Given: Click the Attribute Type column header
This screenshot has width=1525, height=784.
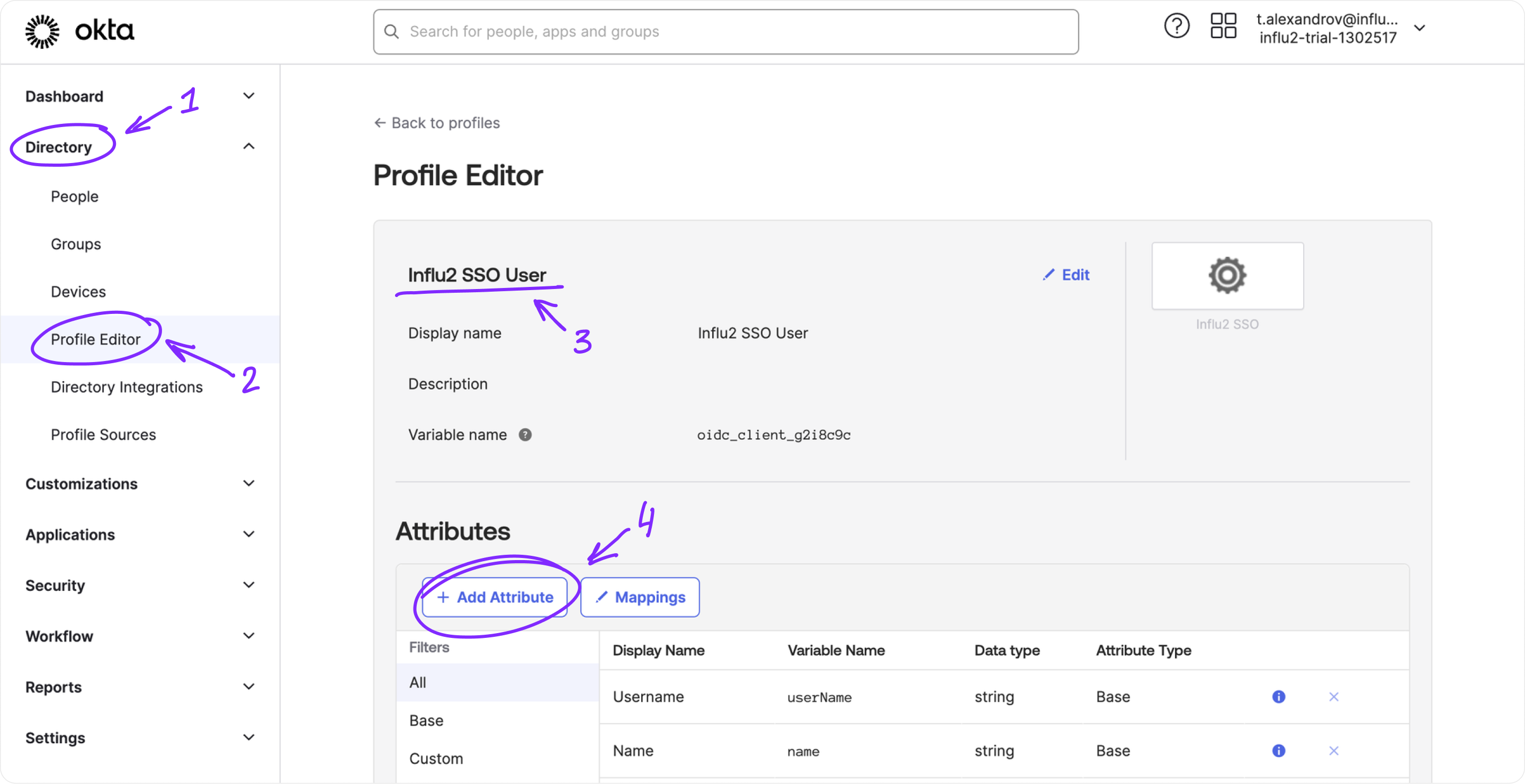Looking at the screenshot, I should (x=1143, y=650).
